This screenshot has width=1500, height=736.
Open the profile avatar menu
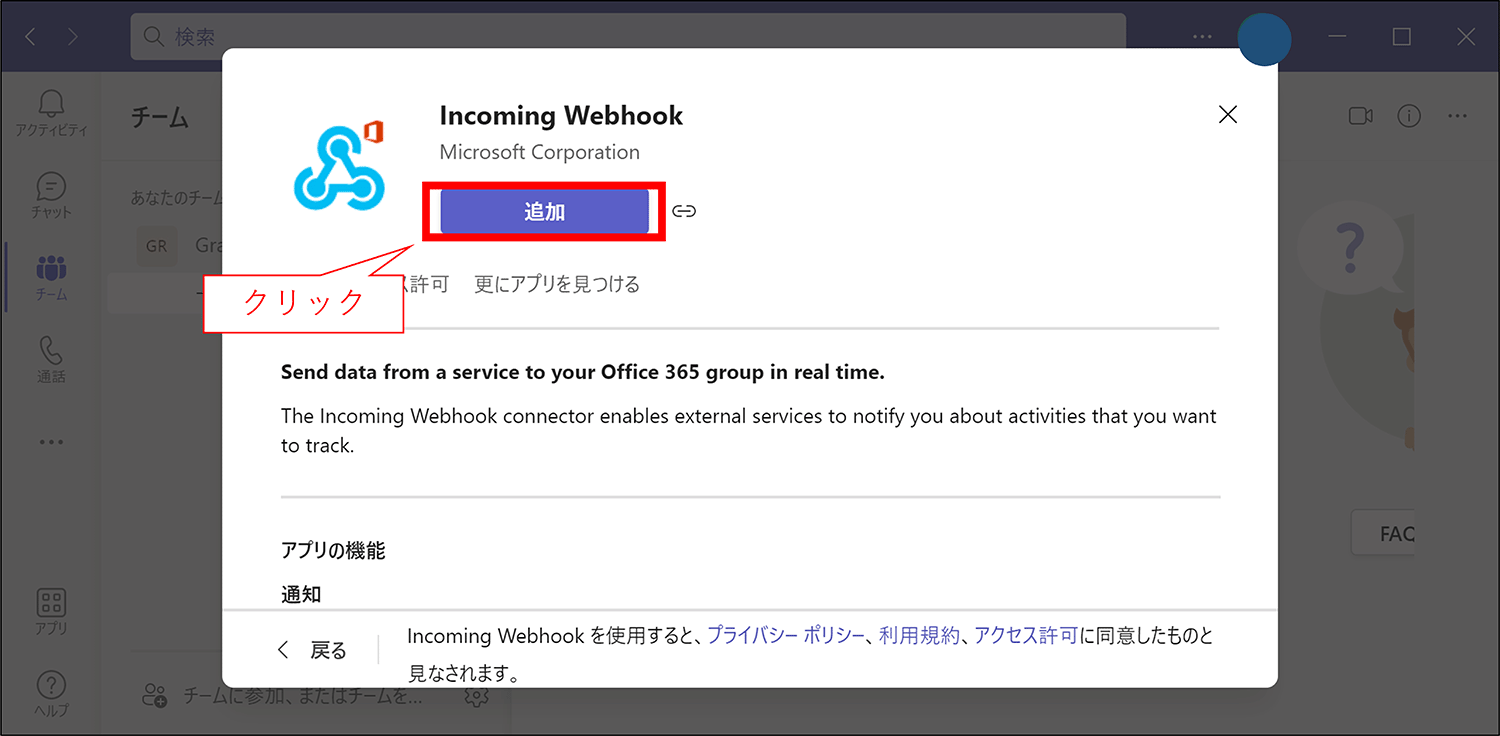tap(1264, 38)
